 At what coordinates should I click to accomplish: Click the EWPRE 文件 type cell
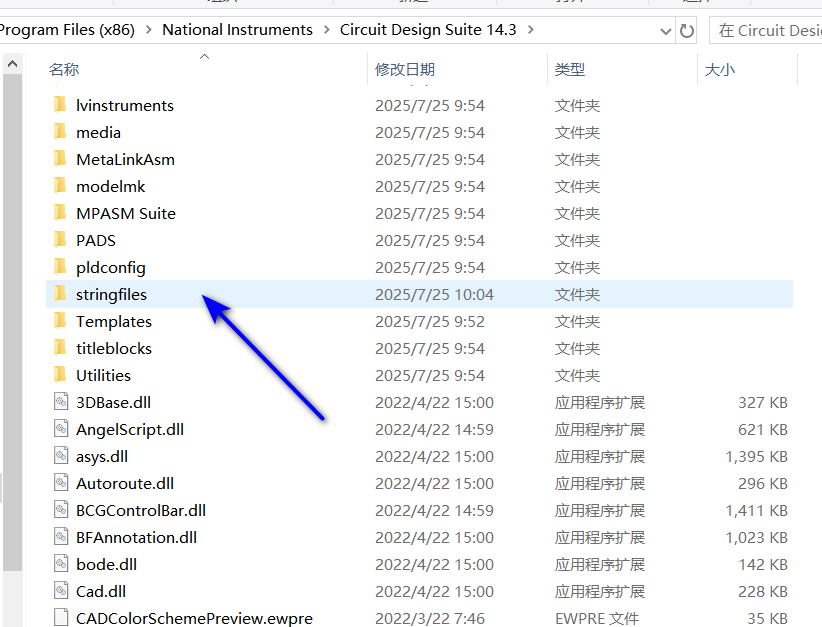click(597, 619)
